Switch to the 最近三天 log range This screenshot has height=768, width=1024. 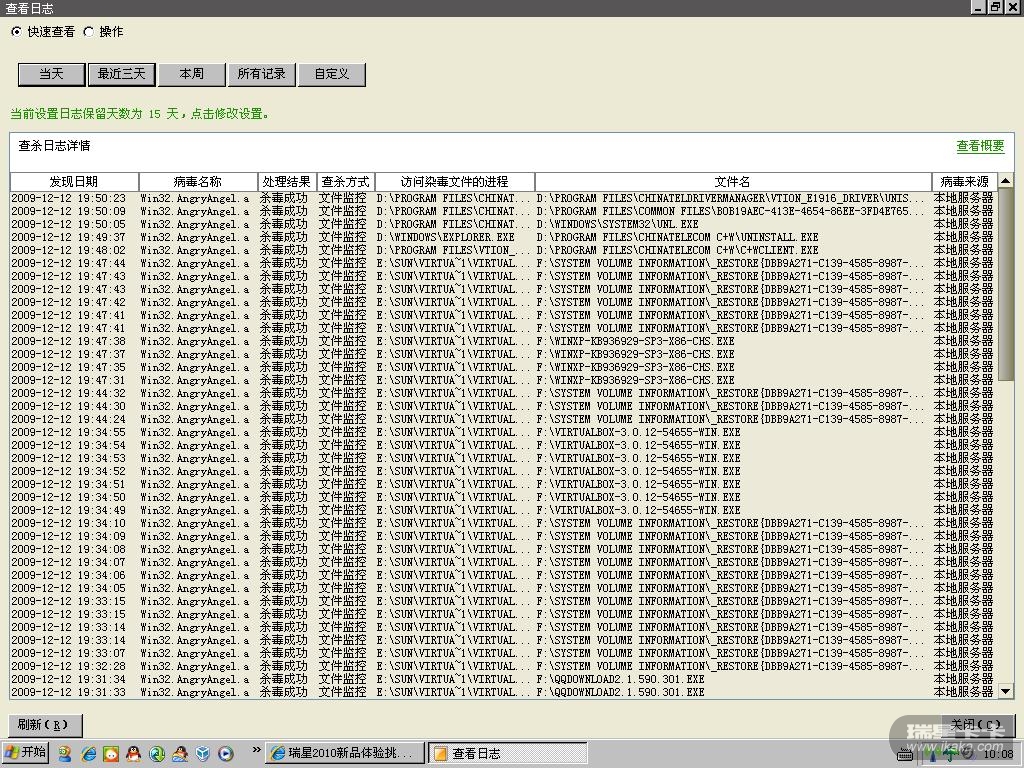click(x=122, y=74)
